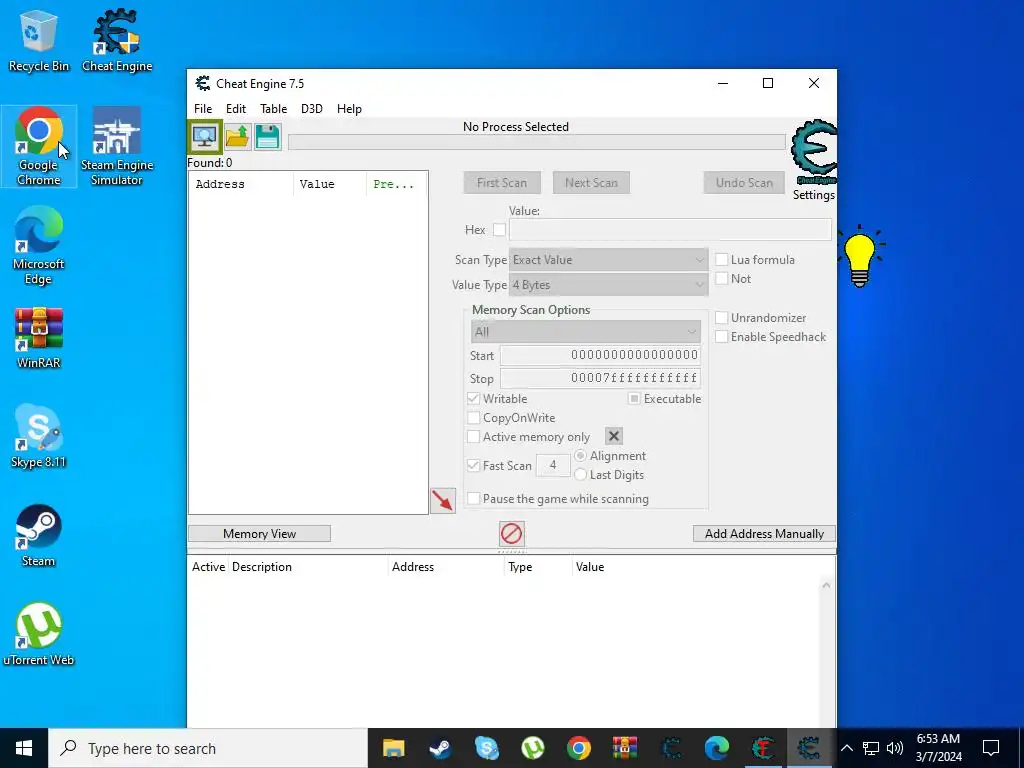Open uTorrent from the taskbar
Viewport: 1024px width, 768px height.
pos(533,748)
